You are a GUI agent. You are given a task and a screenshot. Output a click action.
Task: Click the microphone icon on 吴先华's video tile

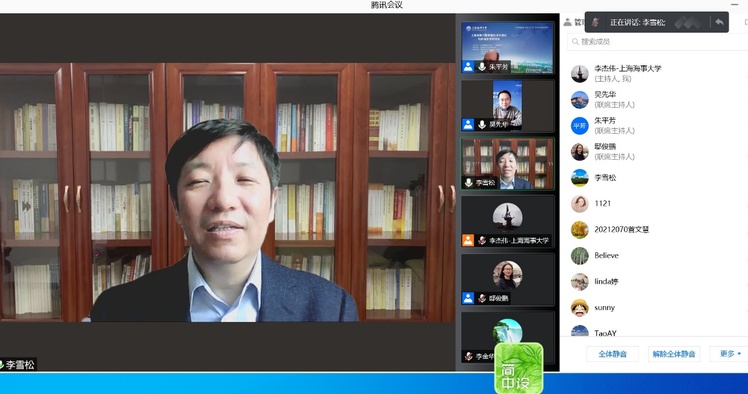pos(482,124)
